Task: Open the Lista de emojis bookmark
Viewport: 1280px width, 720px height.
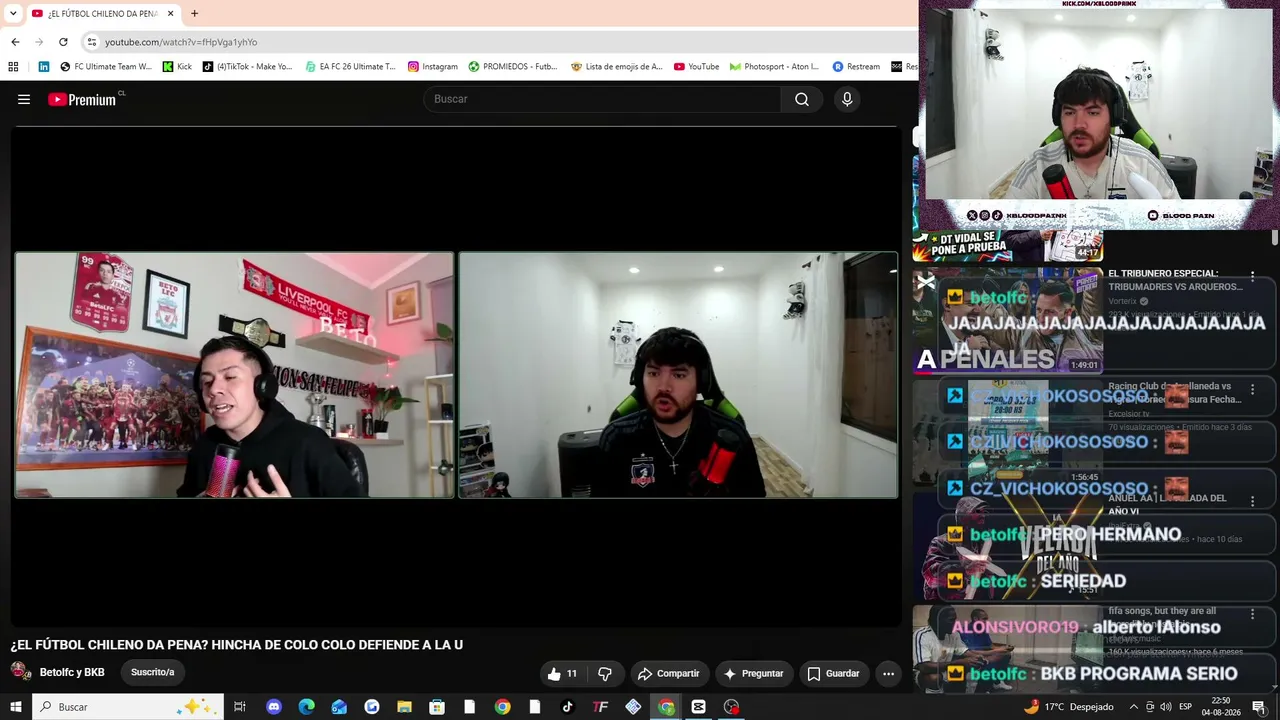Action: pyautogui.click(x=616, y=67)
